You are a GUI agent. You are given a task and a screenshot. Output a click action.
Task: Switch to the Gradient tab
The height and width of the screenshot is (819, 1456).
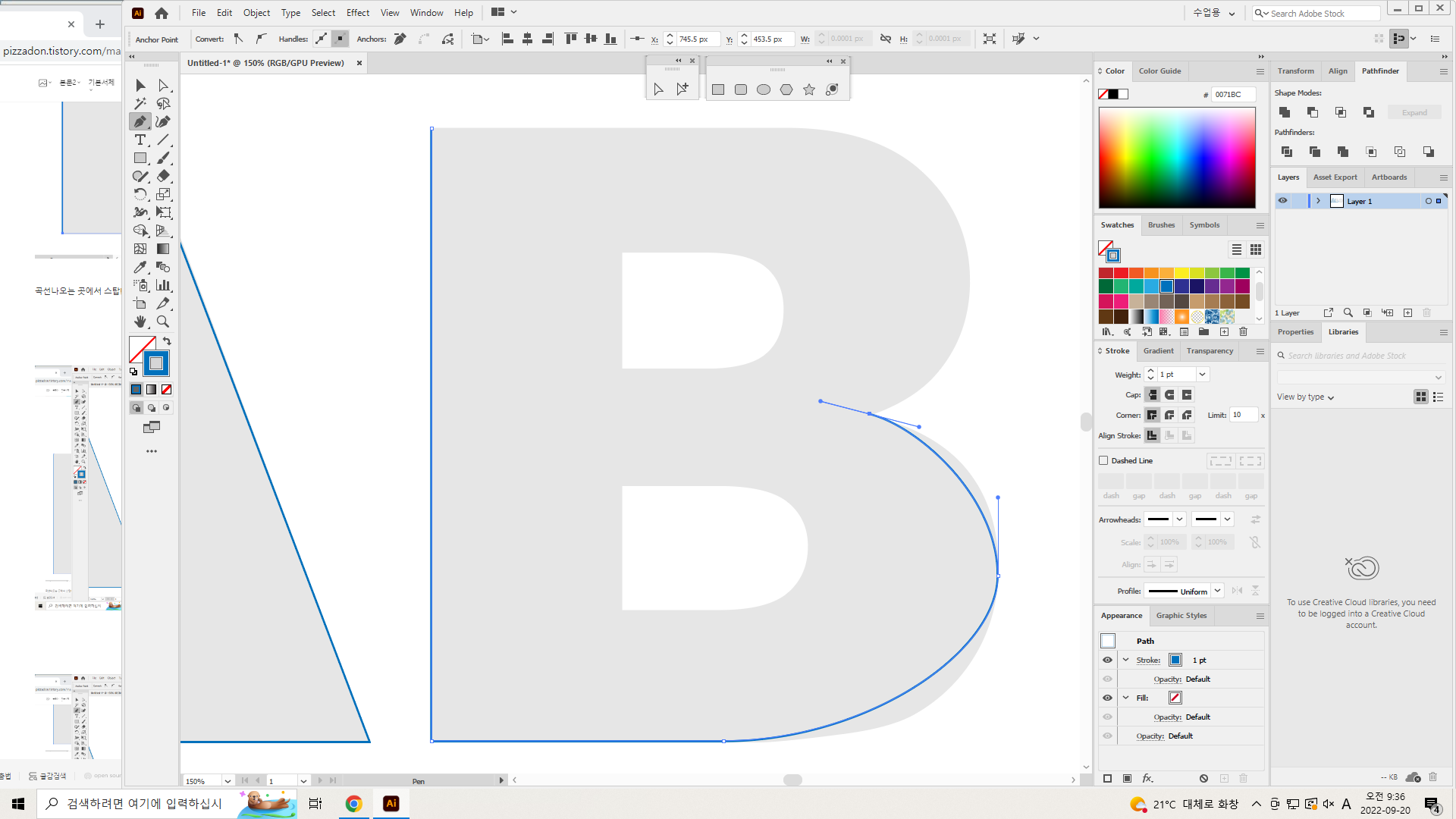(1158, 351)
